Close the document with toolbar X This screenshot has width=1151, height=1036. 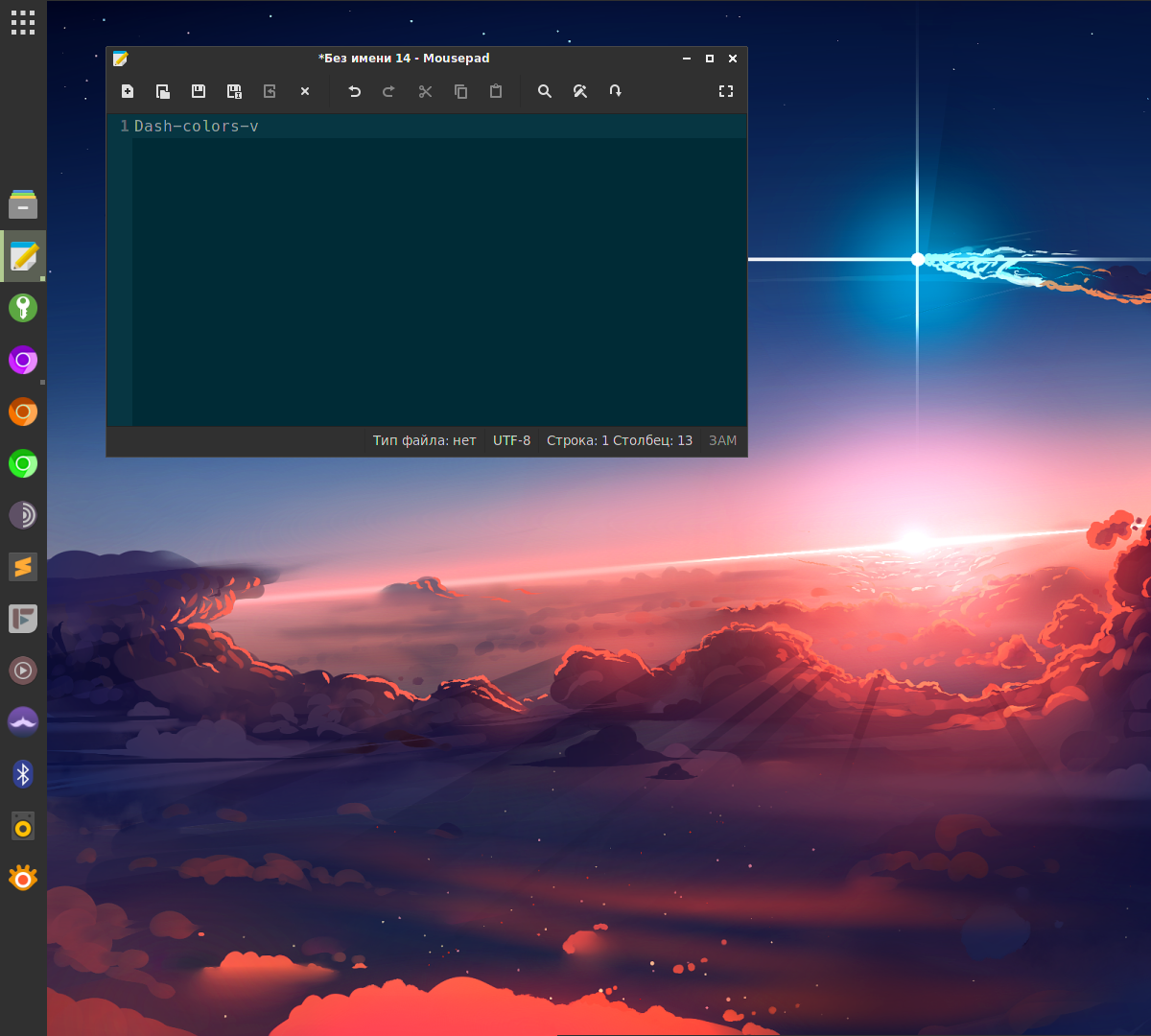[305, 91]
